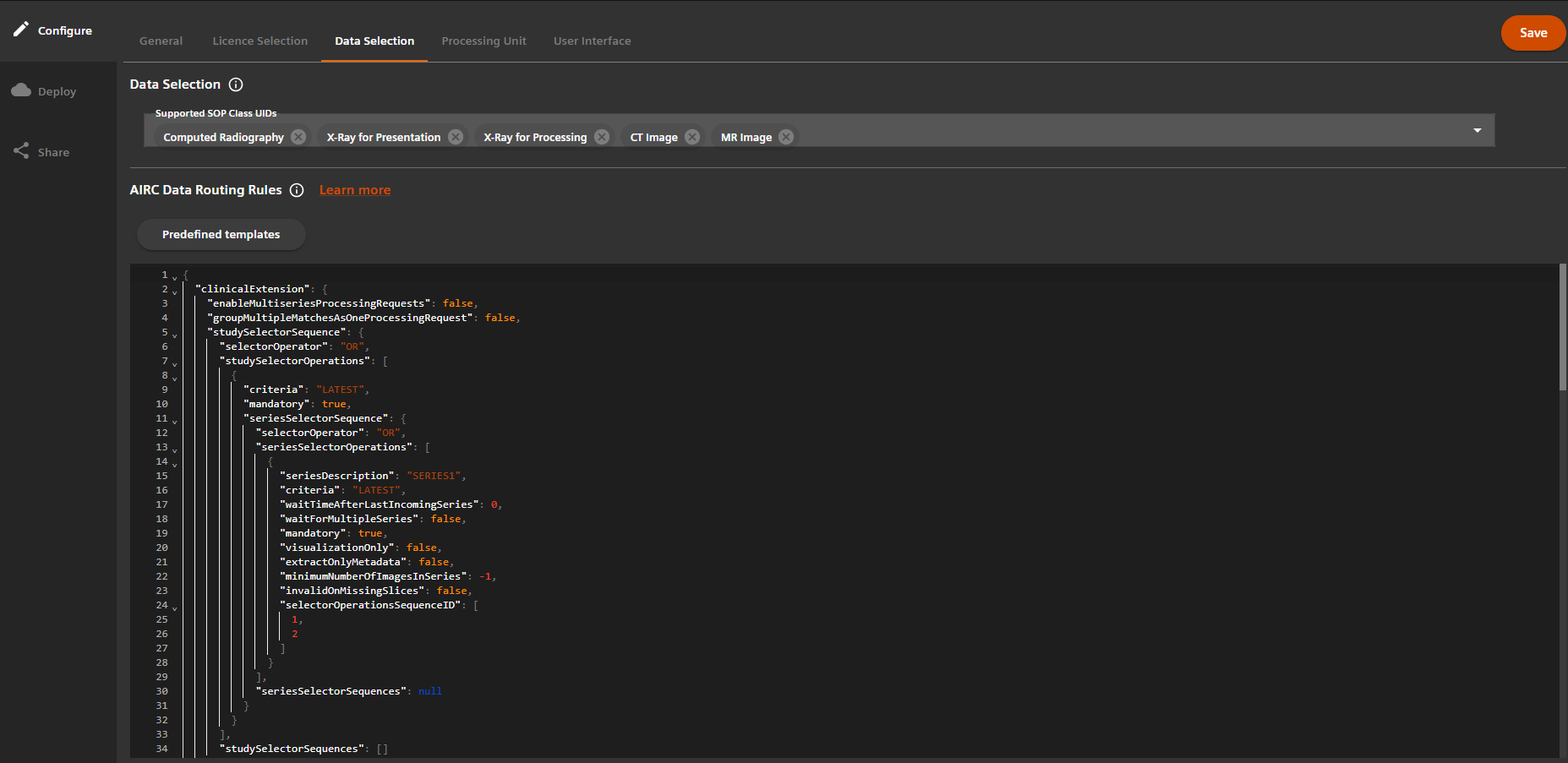Click the AIRC Data Routing Rules info icon
1568x763 pixels.
(297, 190)
